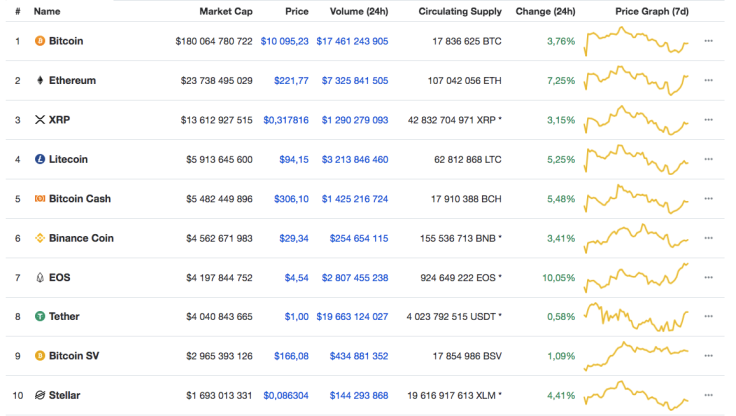Click the Bitcoin SV logo icon
The height and width of the screenshot is (416, 736).
point(40,356)
